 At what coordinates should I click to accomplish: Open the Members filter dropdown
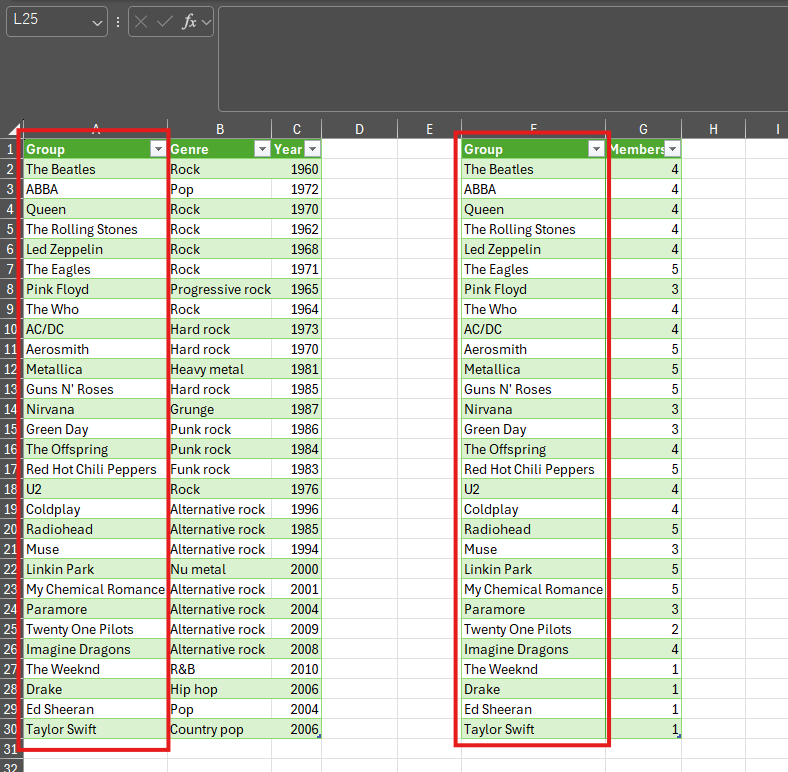point(672,149)
